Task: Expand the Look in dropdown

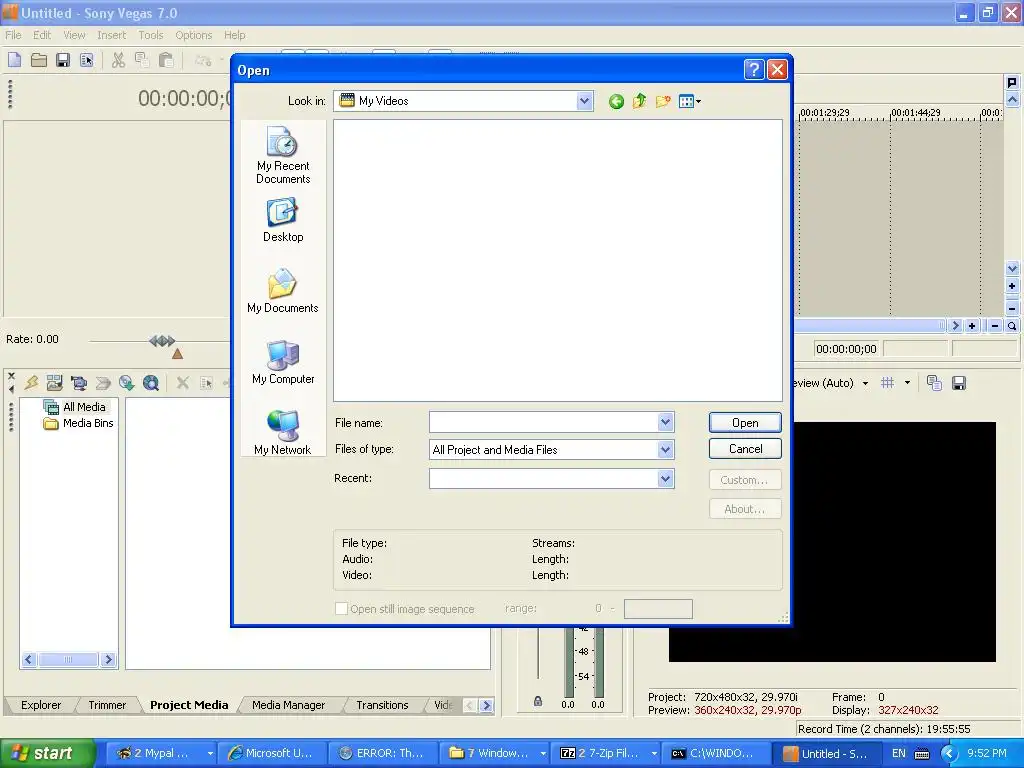Action: coord(584,101)
